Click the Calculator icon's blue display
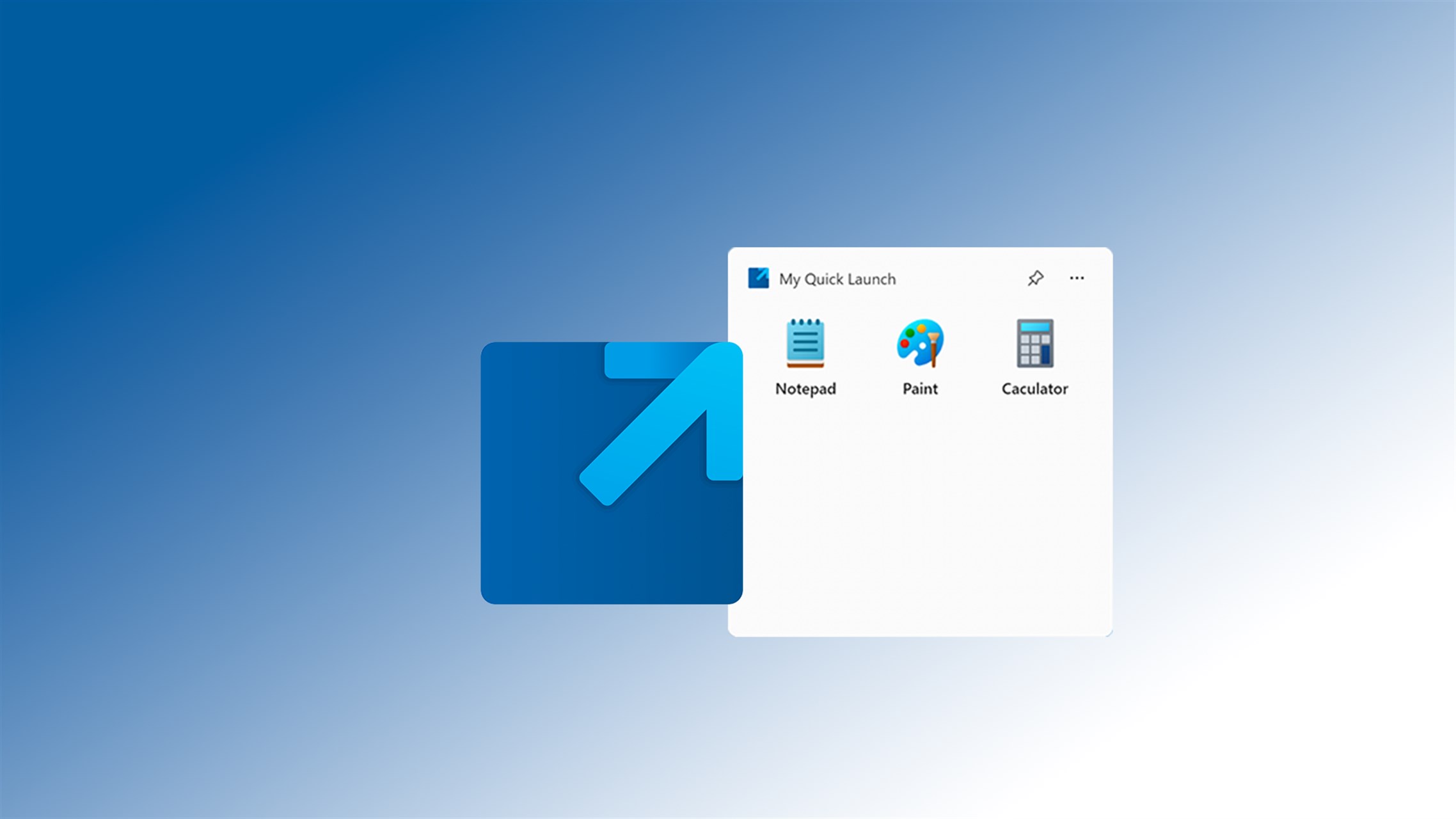Viewport: 1456px width, 819px height. pyautogui.click(x=1034, y=328)
